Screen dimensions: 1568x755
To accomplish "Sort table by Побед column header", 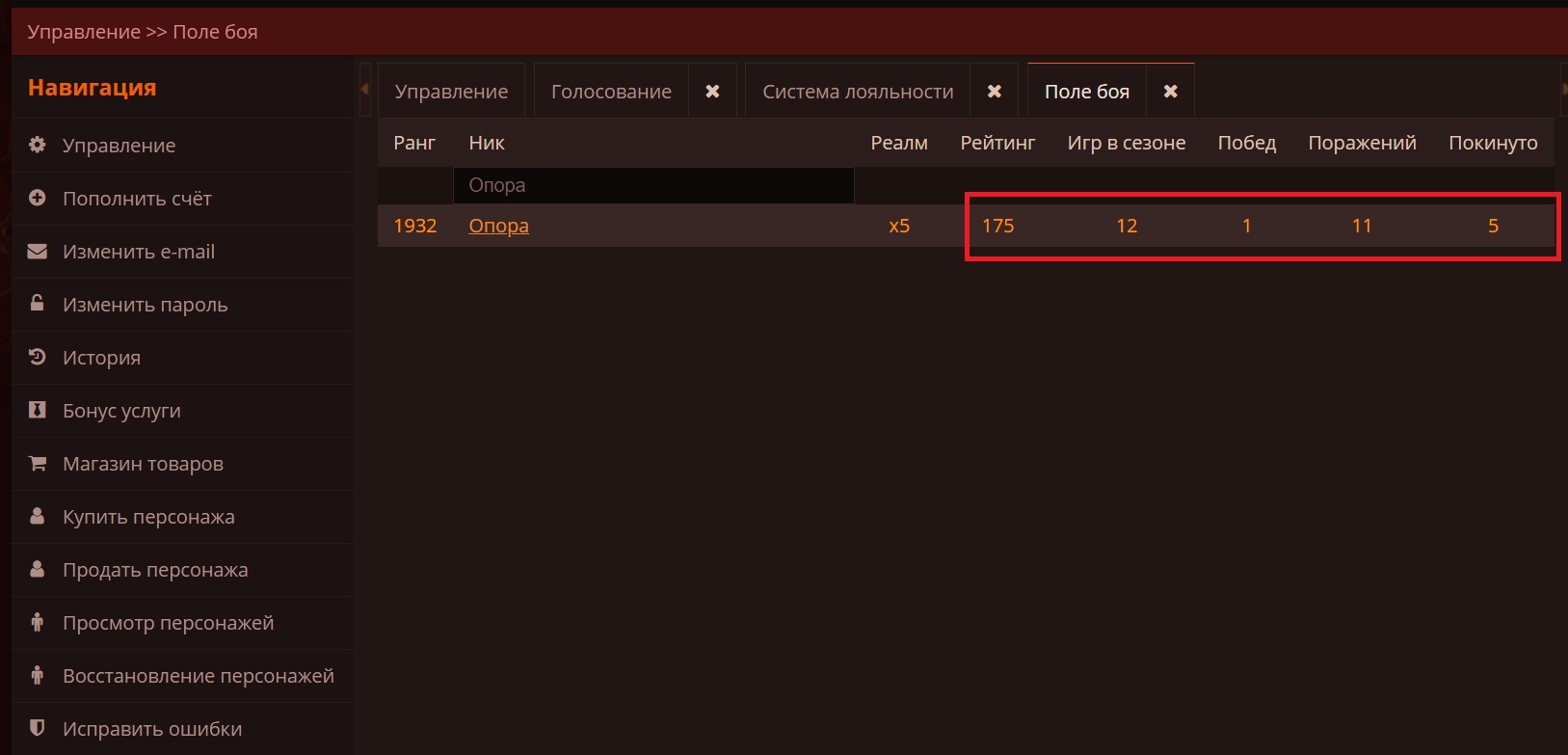I will [1246, 143].
